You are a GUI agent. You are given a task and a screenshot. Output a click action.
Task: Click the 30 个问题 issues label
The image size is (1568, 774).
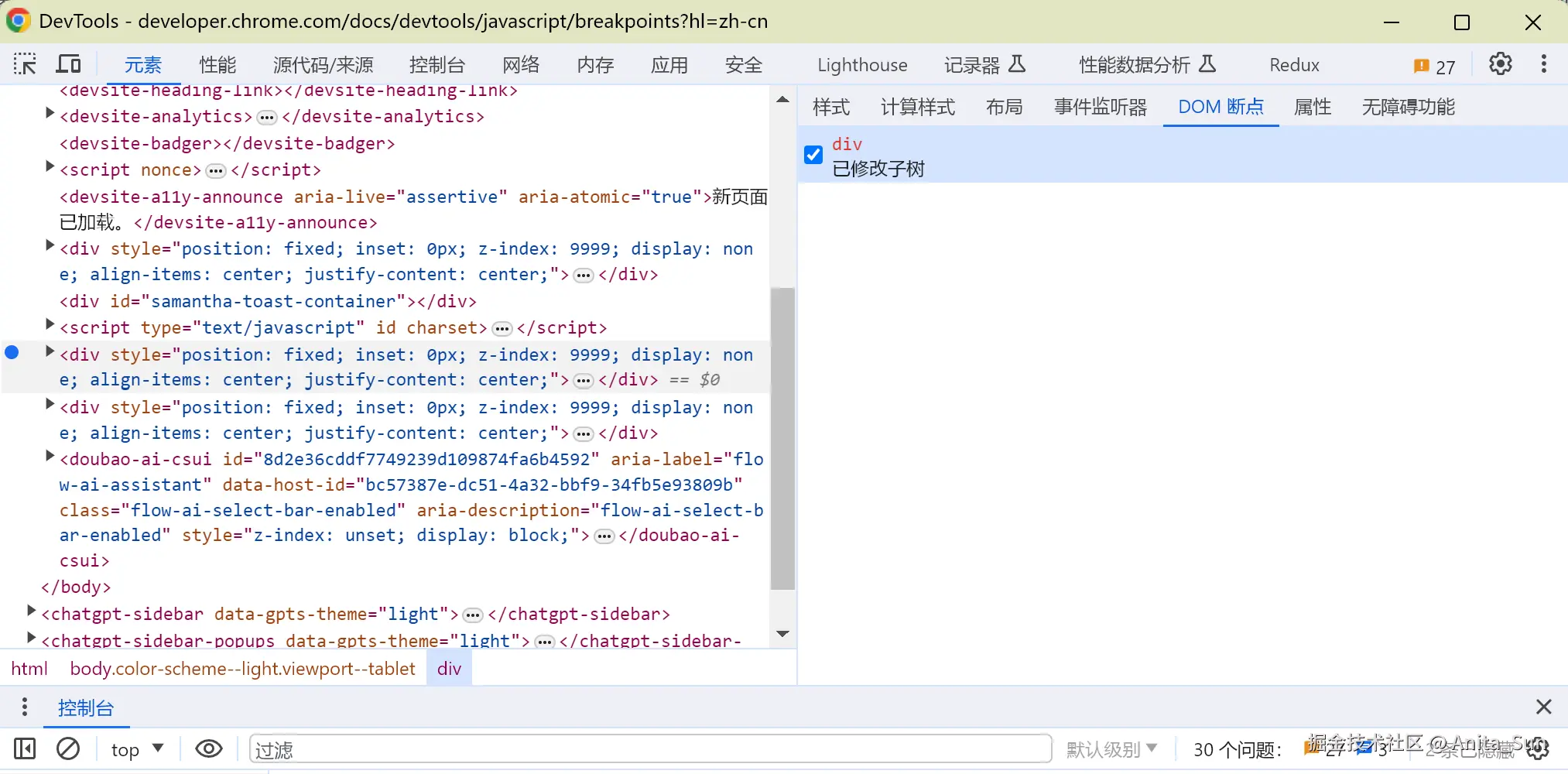(x=1237, y=749)
